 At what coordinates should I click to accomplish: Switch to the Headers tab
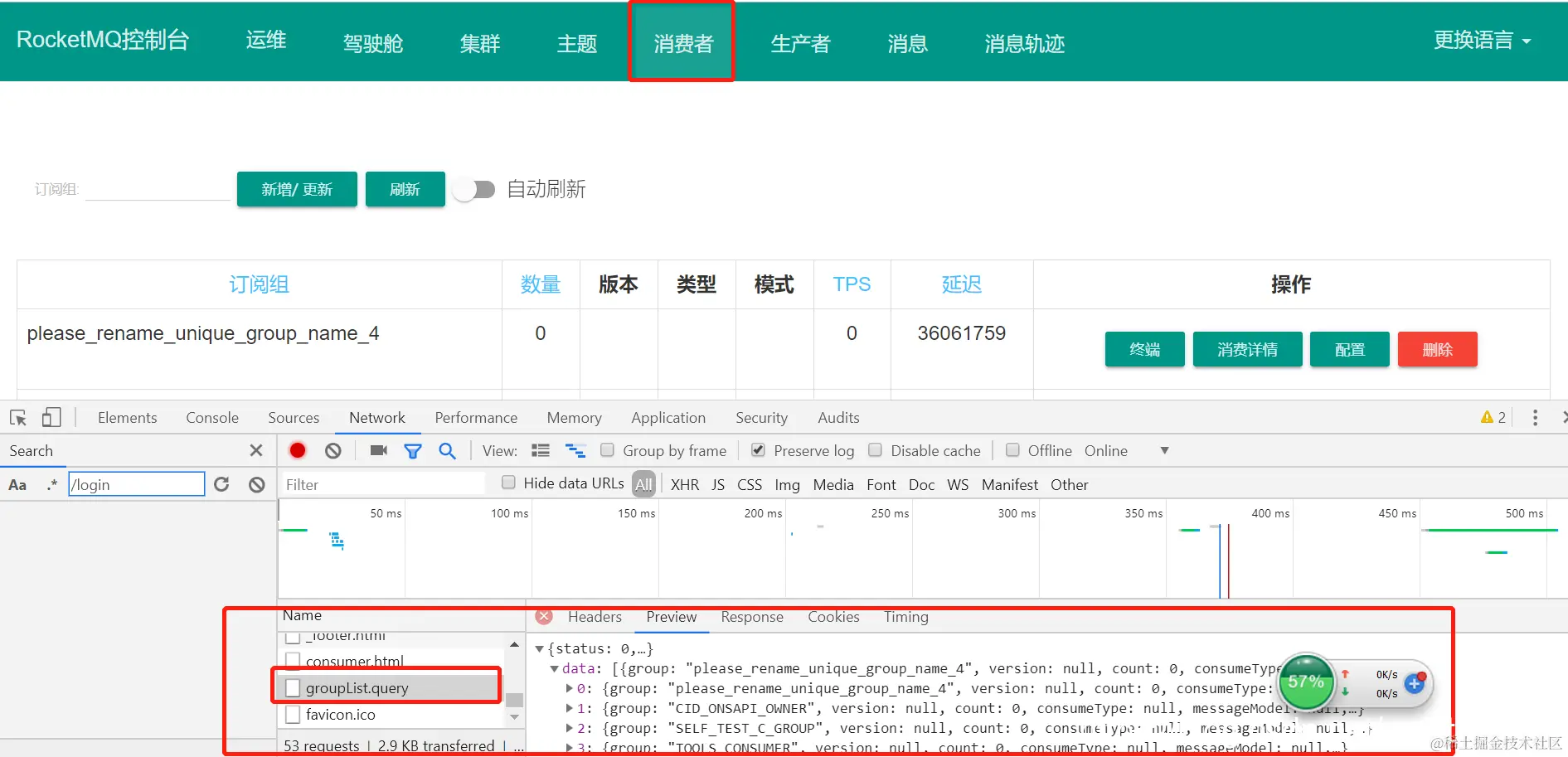595,617
